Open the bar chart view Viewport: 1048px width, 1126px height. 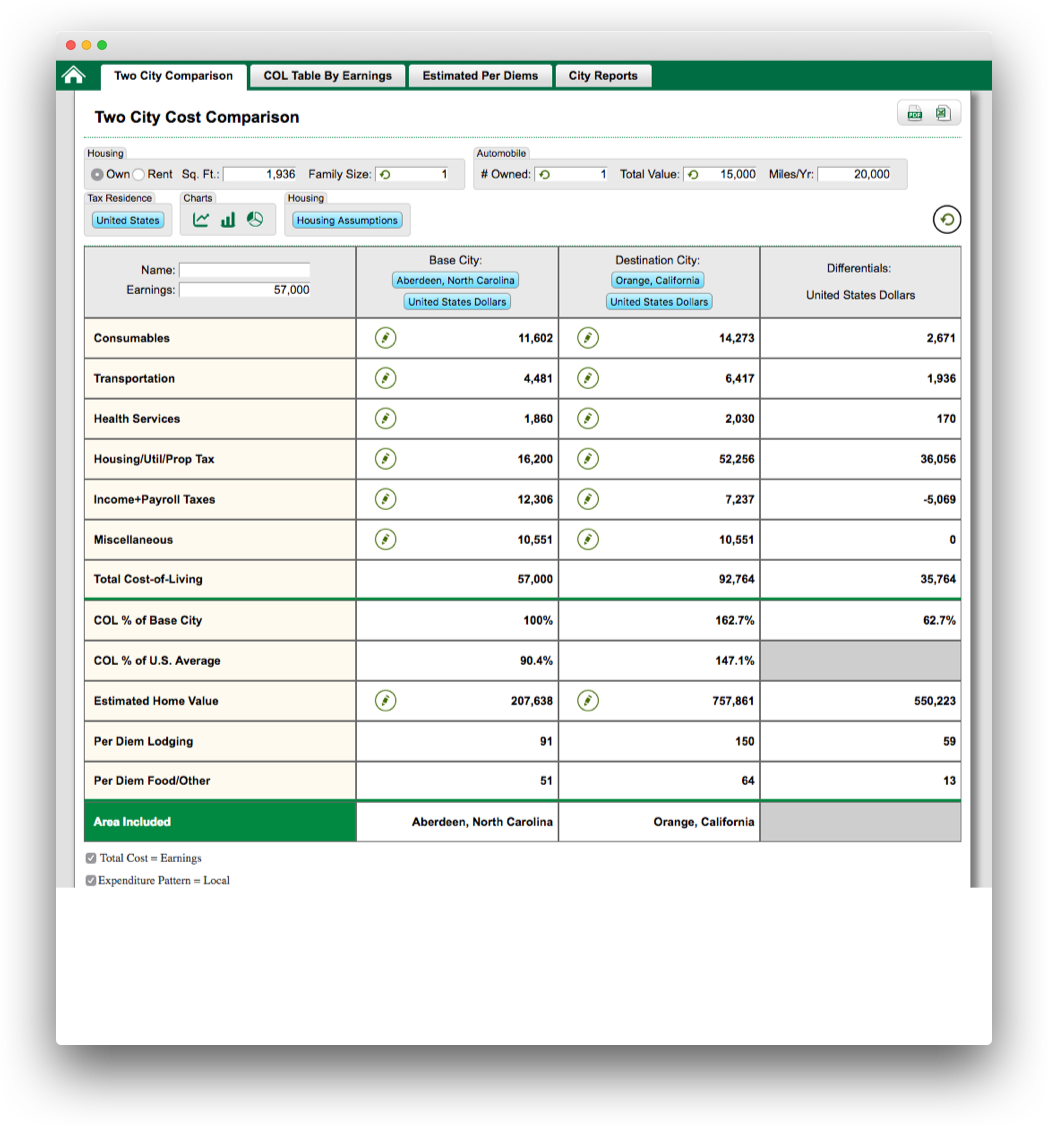[228, 220]
